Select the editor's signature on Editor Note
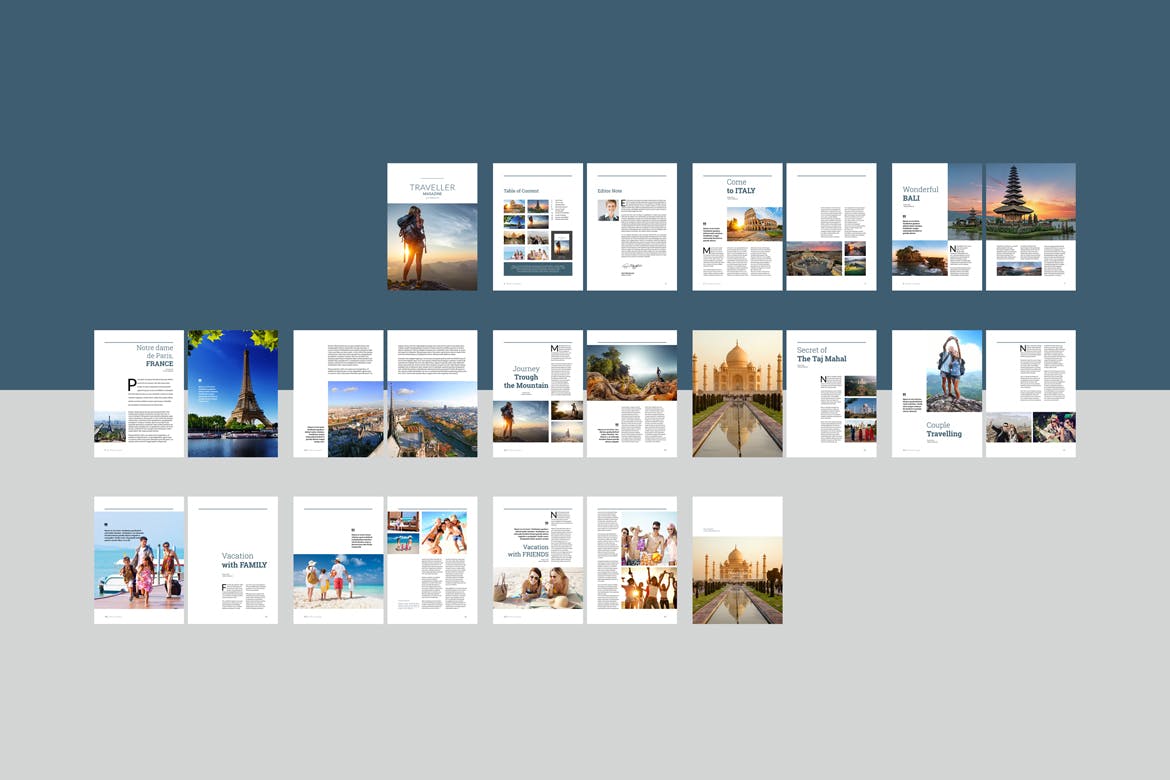 (632, 266)
